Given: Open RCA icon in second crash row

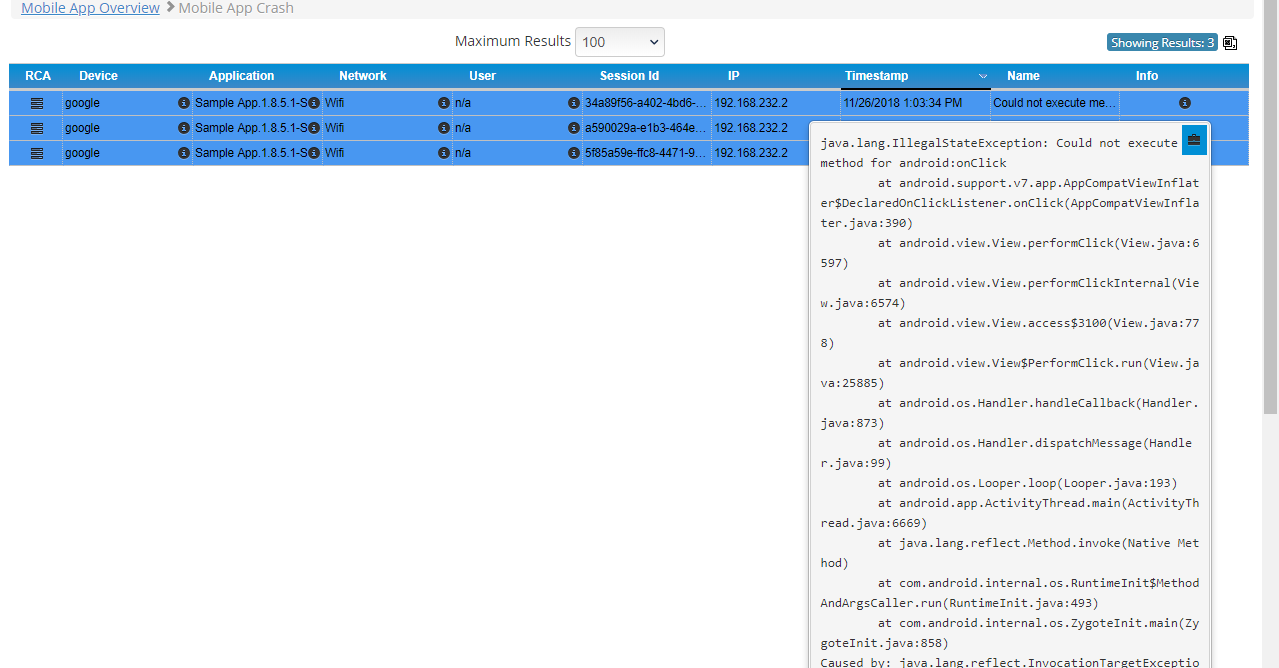Looking at the screenshot, I should click(37, 128).
